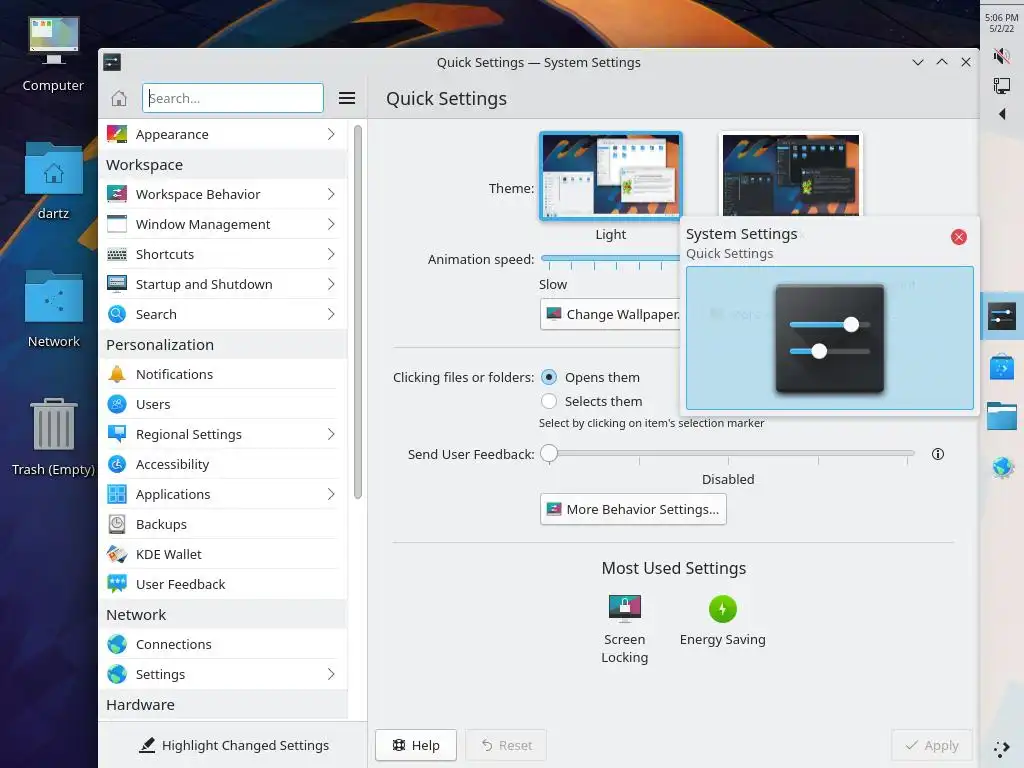Expand the Network Settings chevron
The image size is (1024, 768).
(331, 674)
